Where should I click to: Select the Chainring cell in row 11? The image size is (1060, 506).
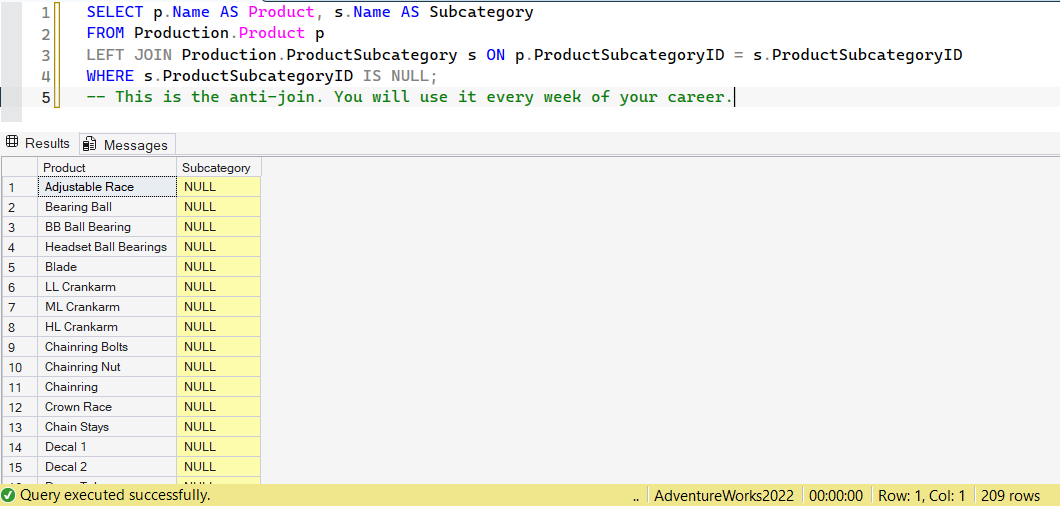pyautogui.click(x=107, y=387)
